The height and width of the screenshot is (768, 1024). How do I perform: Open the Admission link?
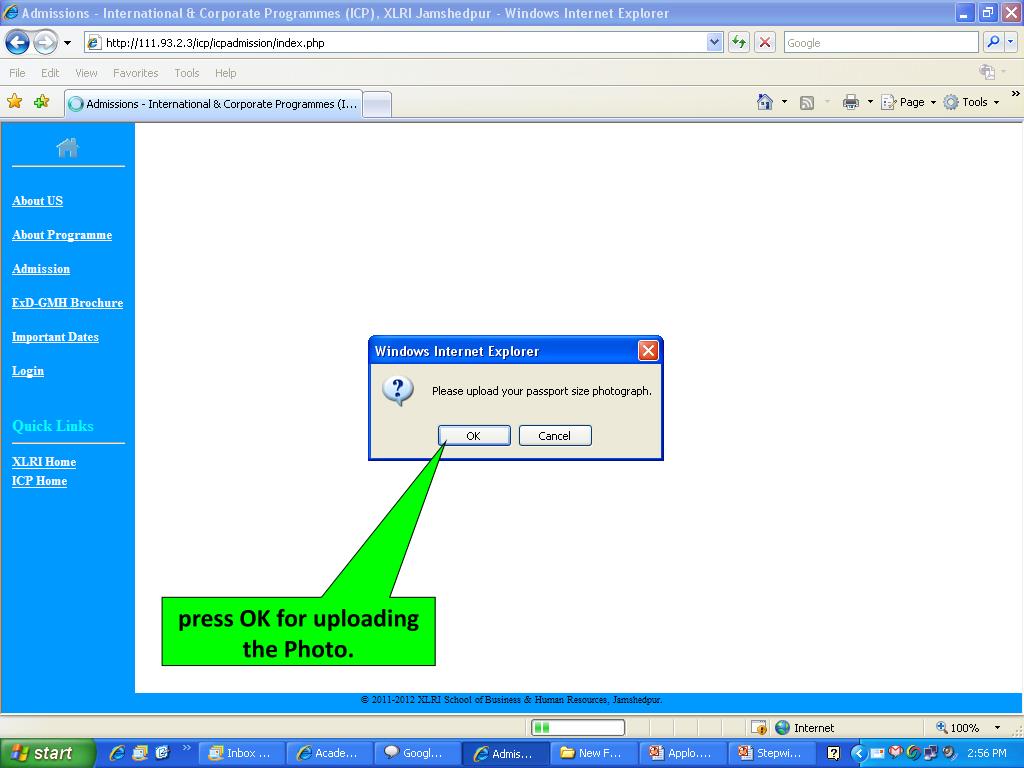click(41, 269)
